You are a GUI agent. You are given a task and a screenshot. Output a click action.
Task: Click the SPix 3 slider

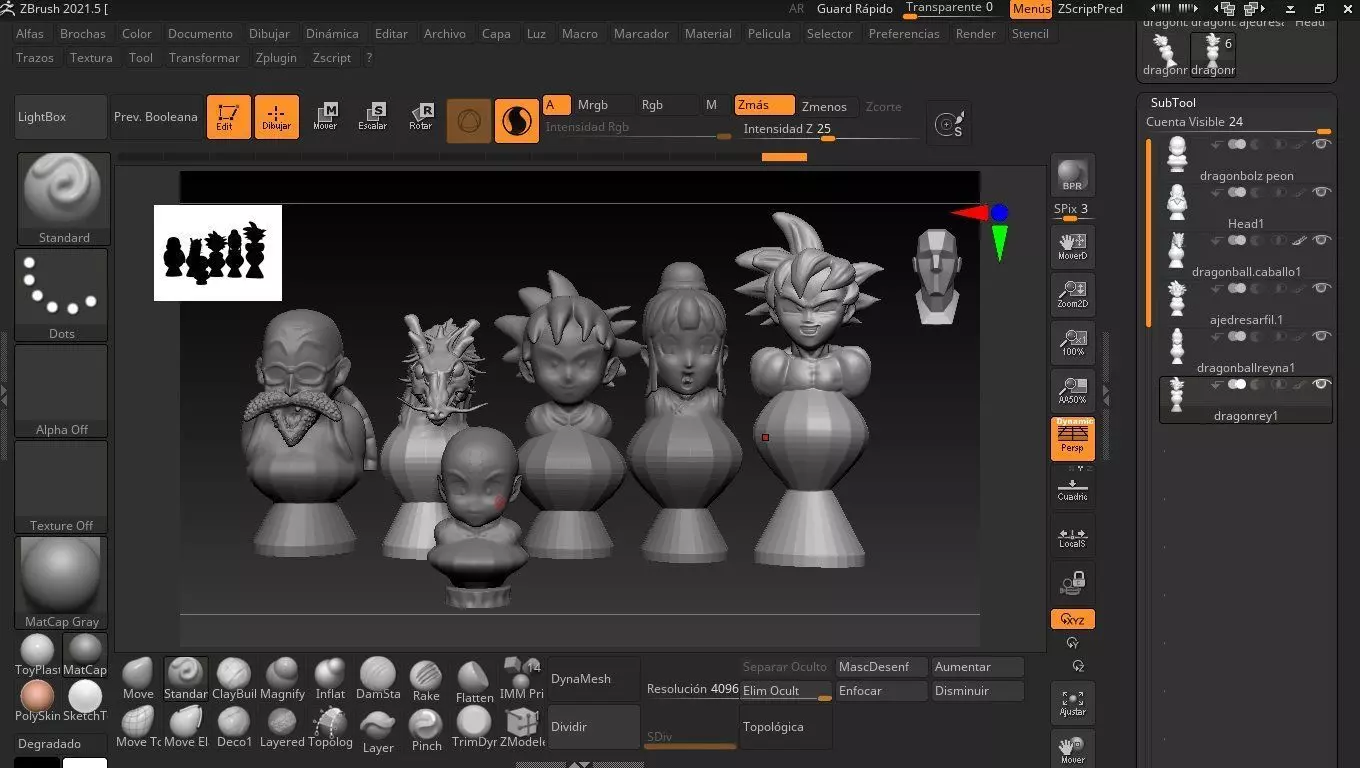1071,211
